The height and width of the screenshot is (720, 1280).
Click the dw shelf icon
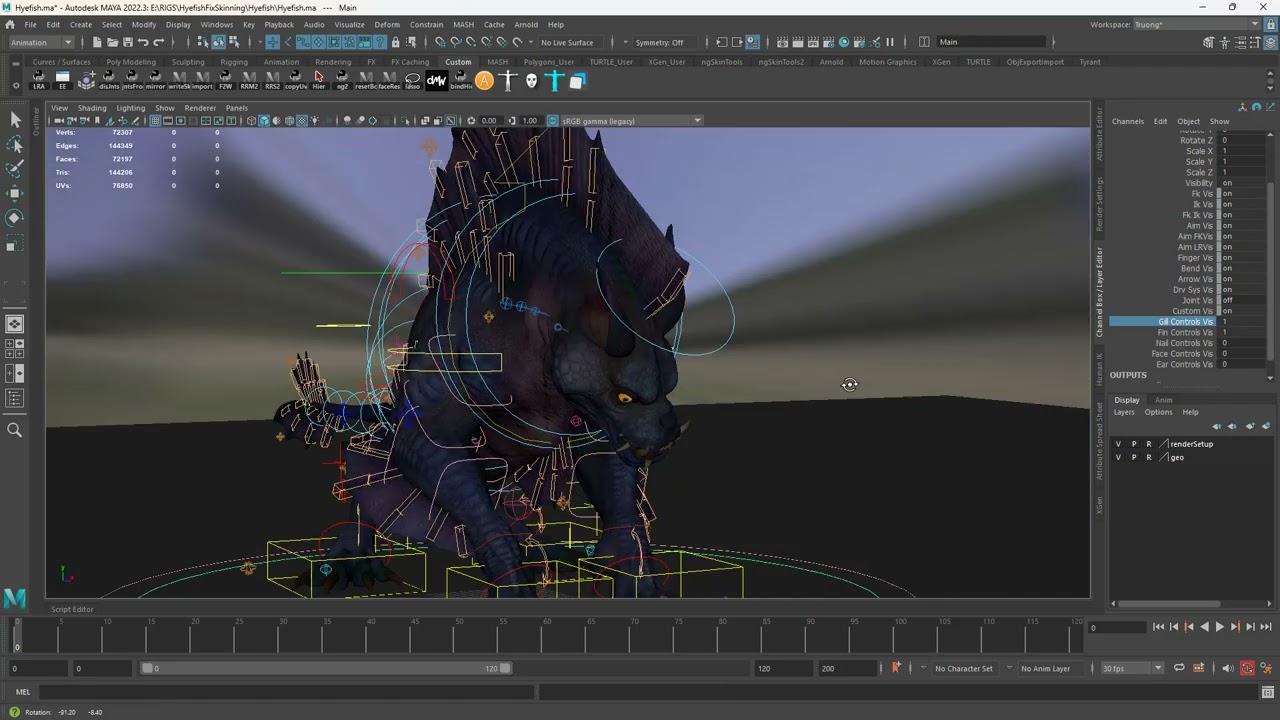coord(437,80)
